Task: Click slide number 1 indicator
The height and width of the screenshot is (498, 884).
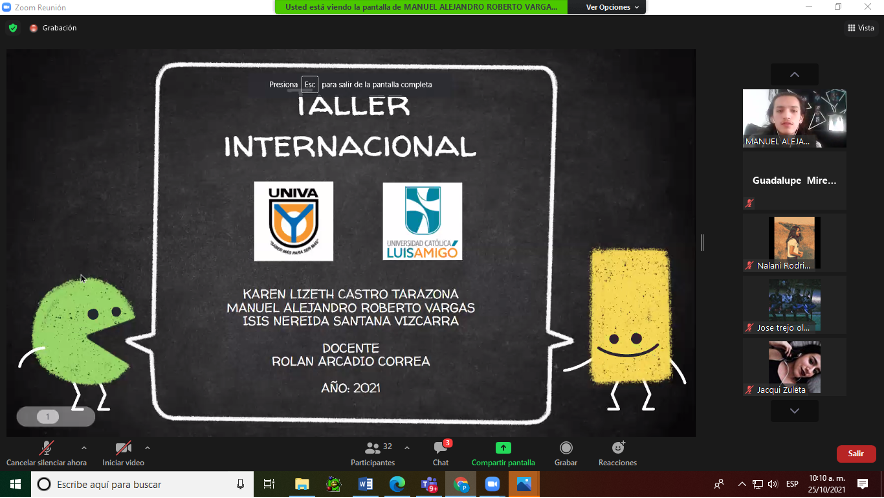Action: tap(48, 416)
